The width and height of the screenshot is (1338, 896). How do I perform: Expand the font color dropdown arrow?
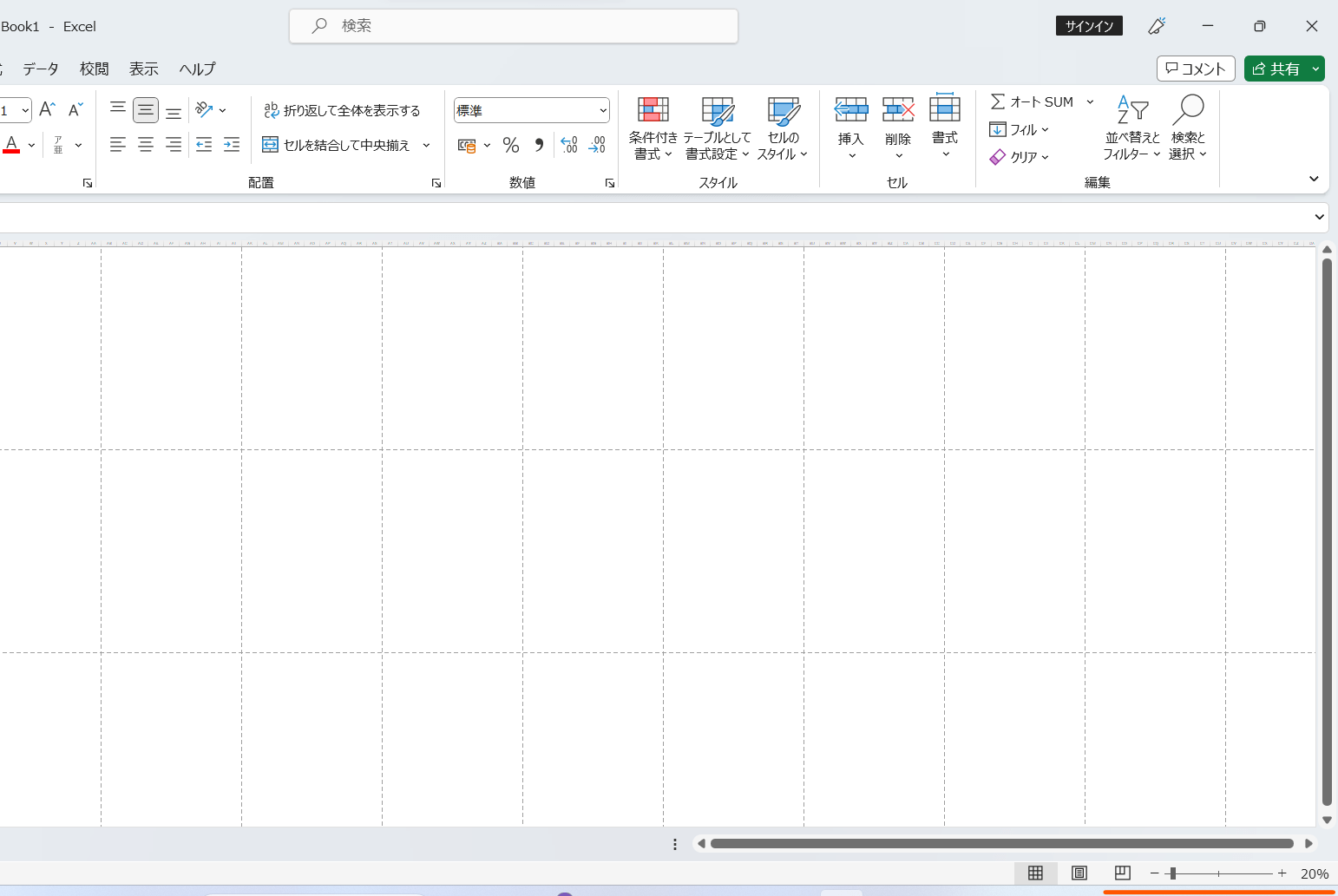[31, 145]
